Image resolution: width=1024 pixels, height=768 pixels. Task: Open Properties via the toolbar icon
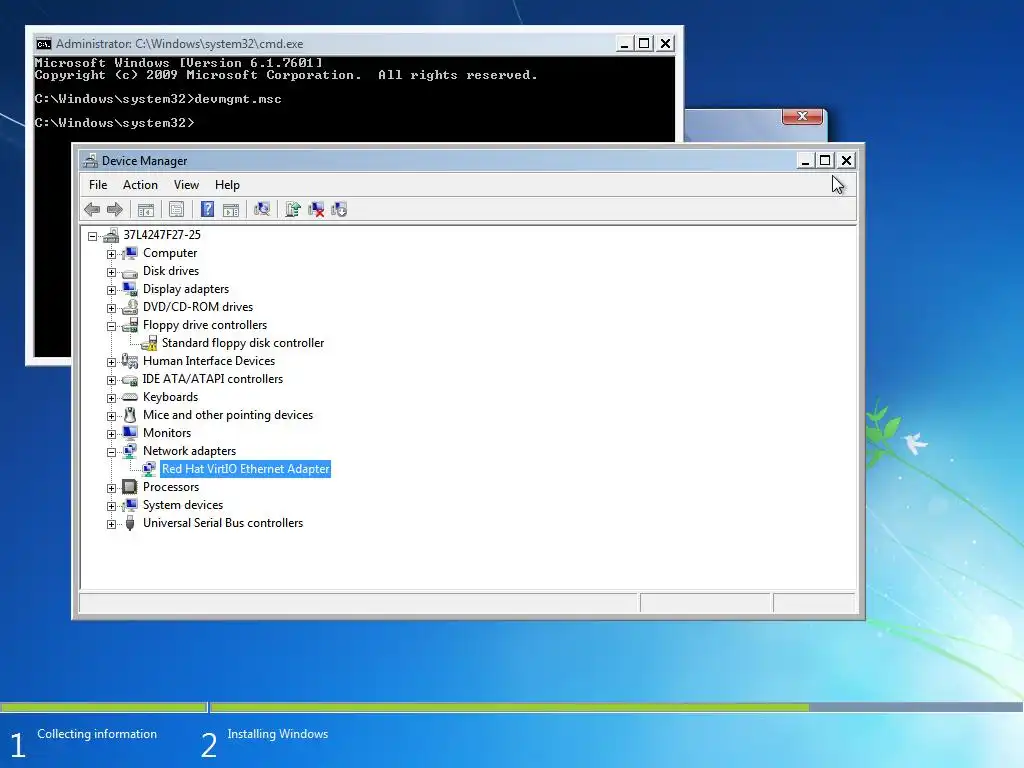176,210
